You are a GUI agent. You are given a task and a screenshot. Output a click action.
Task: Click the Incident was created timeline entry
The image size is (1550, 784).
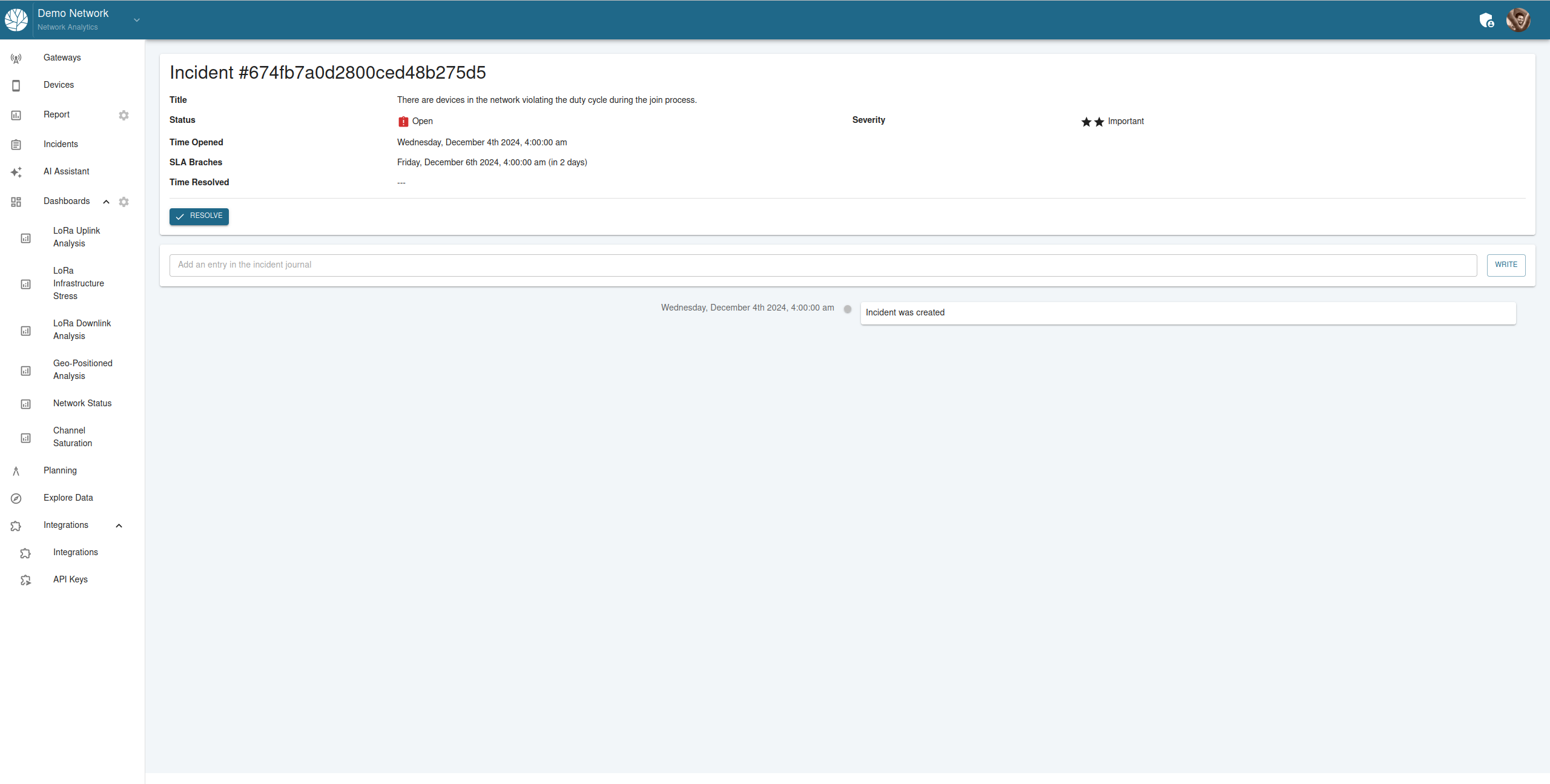(x=1187, y=312)
